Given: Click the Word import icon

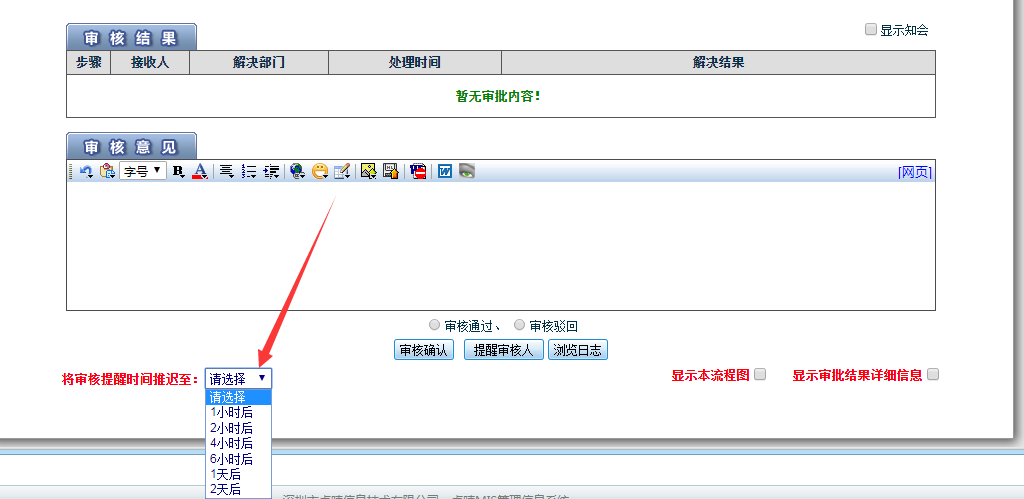Looking at the screenshot, I should point(445,172).
